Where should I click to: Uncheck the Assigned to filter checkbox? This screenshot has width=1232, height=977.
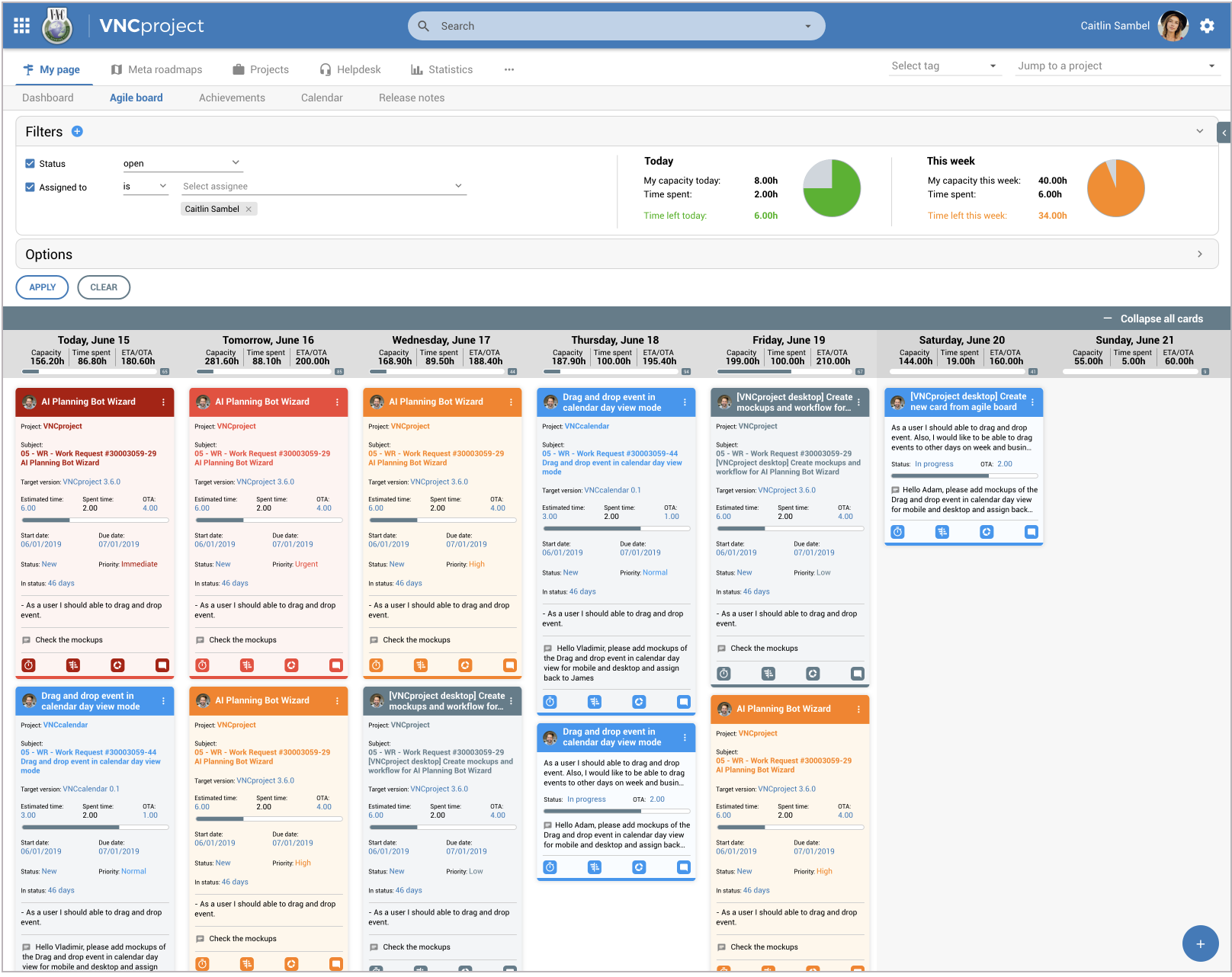click(30, 187)
